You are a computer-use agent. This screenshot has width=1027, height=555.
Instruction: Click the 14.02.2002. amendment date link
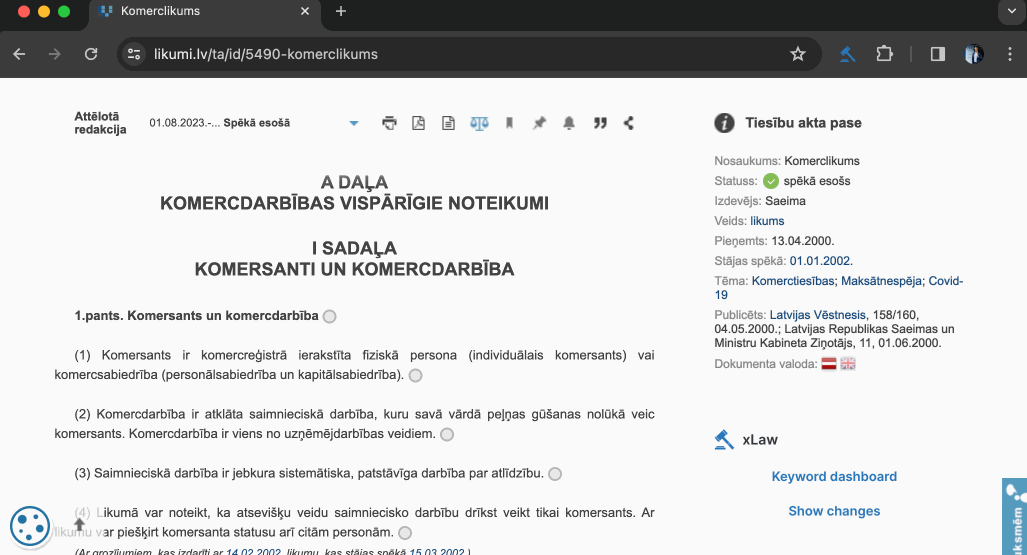click(253, 552)
